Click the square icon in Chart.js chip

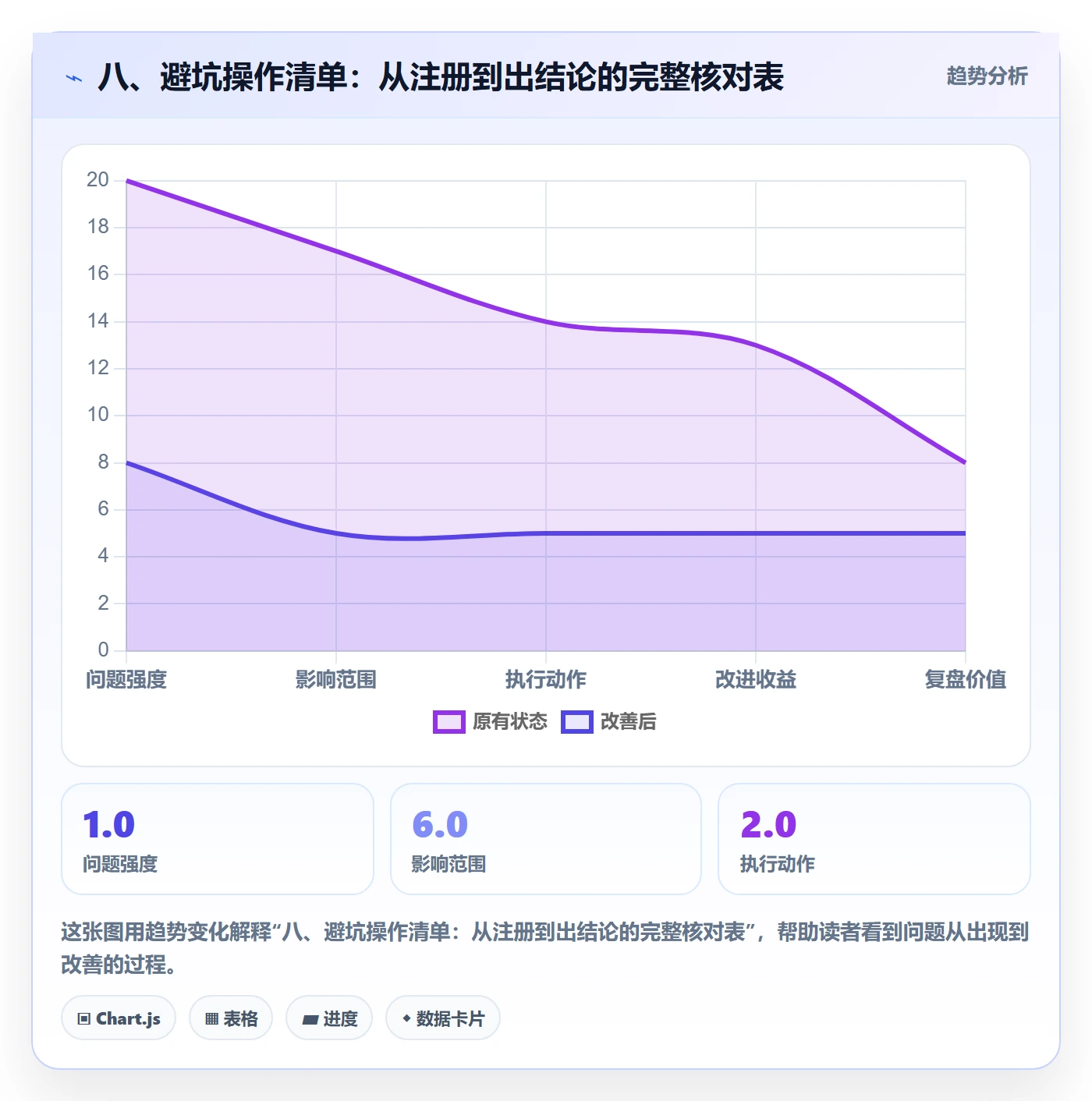tap(84, 1019)
